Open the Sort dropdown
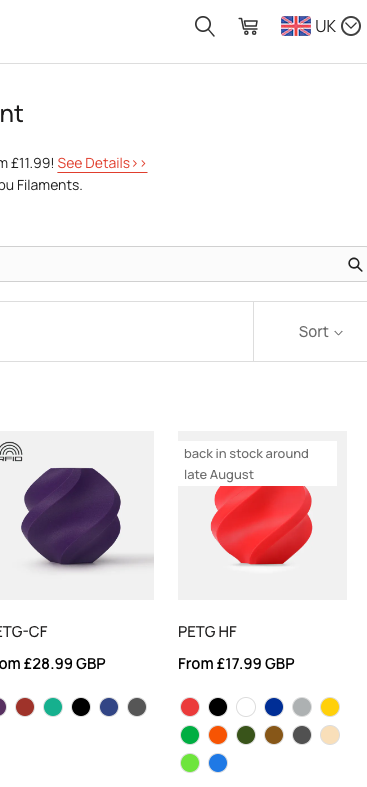 pos(320,332)
